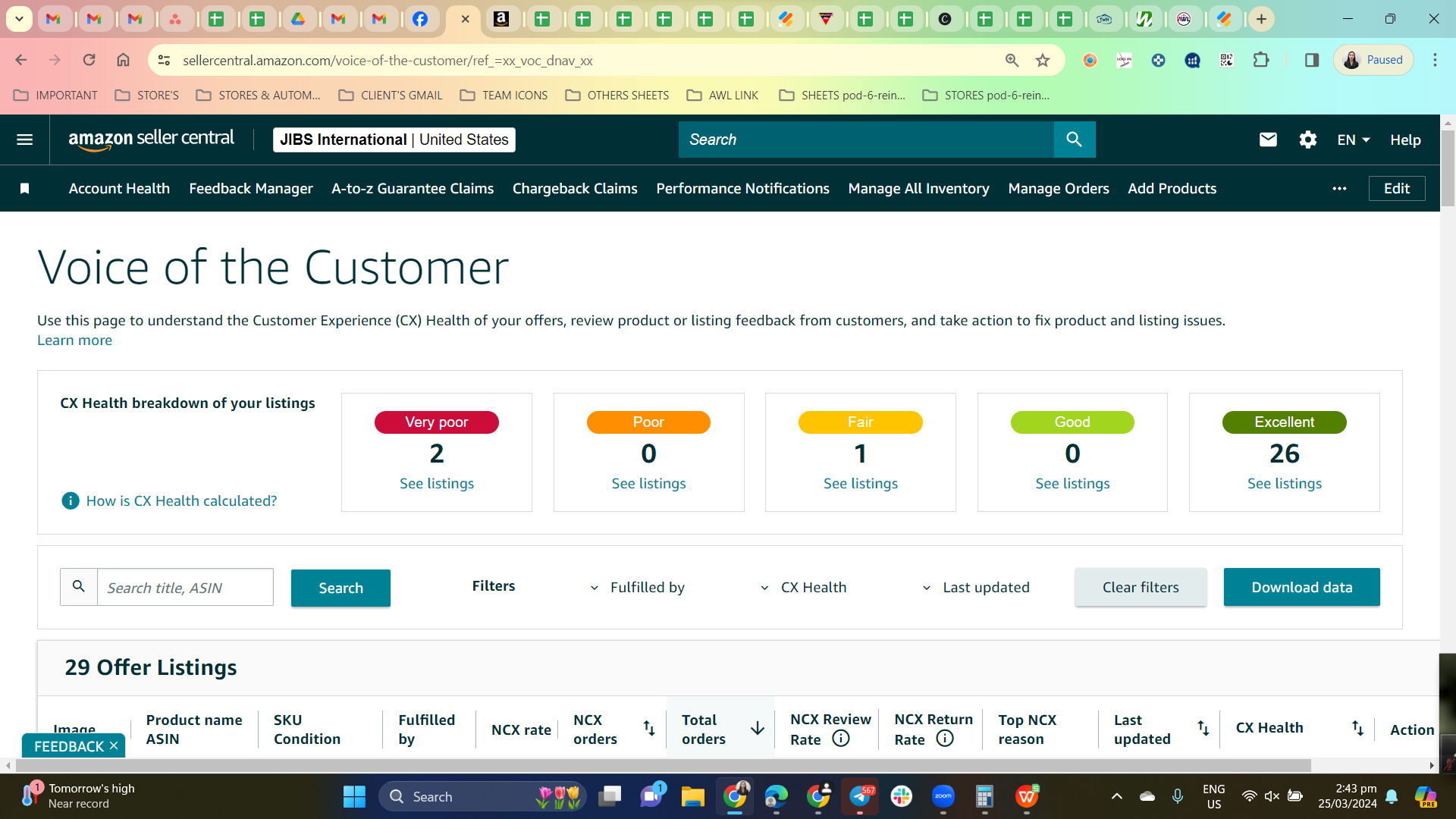This screenshot has height=819, width=1456.
Task: Click the info icon next to NCX Review Rate
Action: coord(841,739)
